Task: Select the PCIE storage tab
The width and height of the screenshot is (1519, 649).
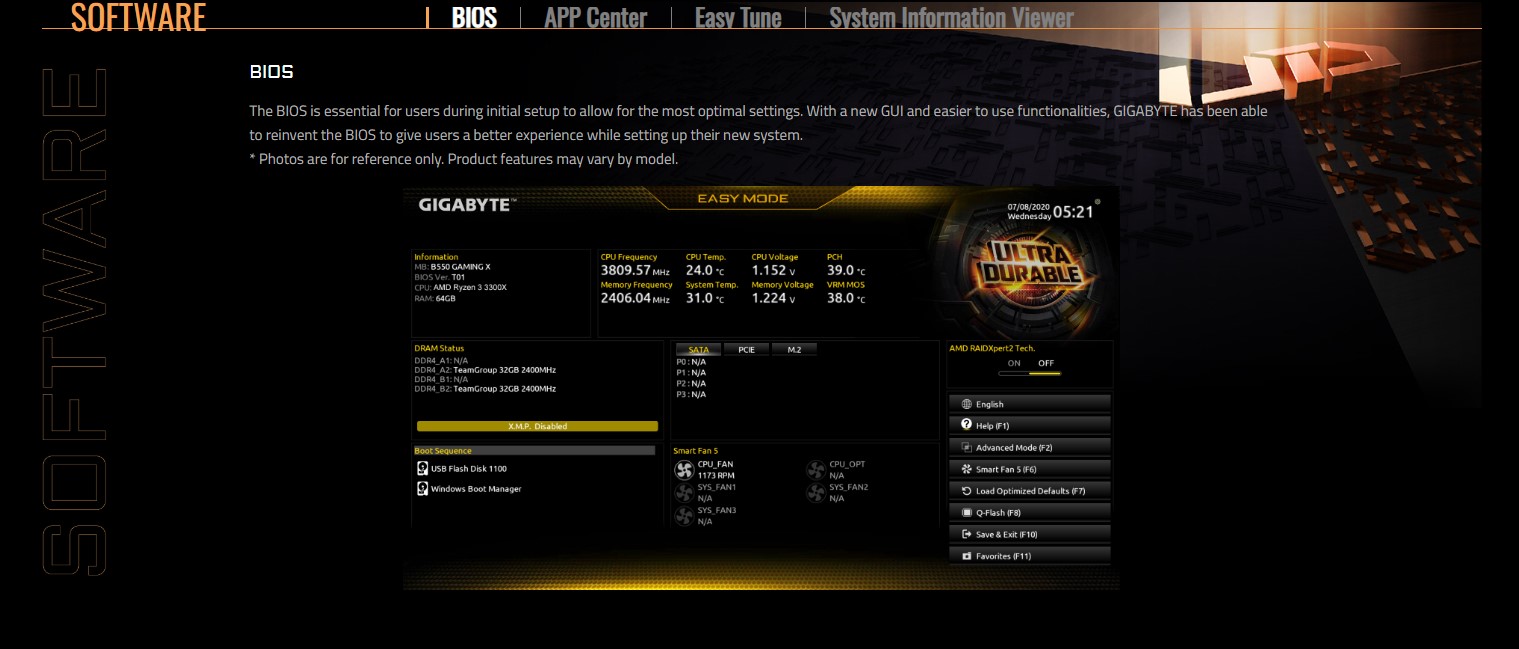Action: [746, 350]
